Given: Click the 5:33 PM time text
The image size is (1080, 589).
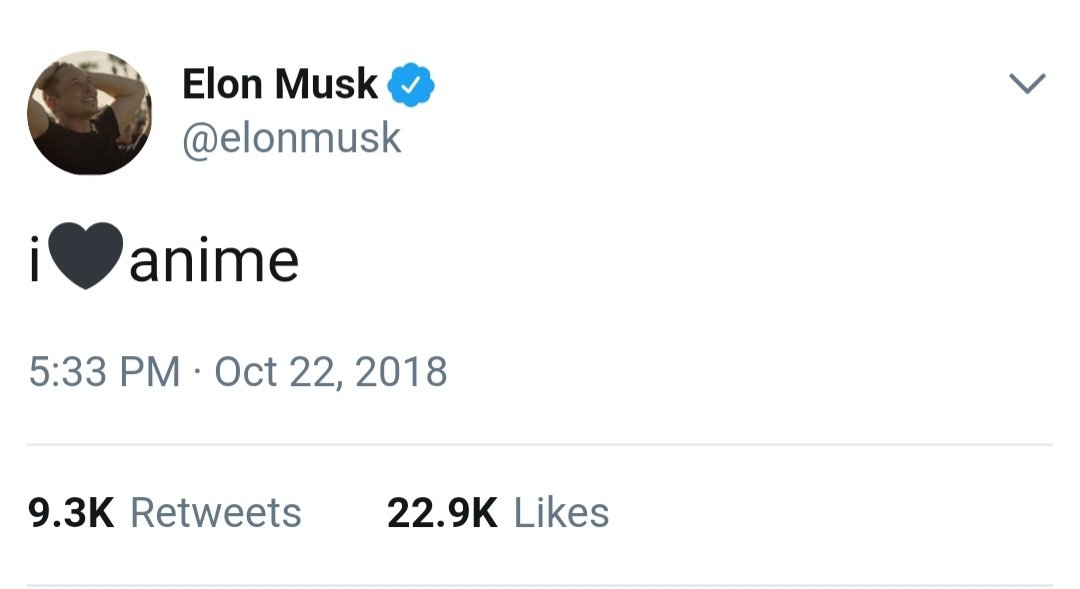Looking at the screenshot, I should [104, 372].
